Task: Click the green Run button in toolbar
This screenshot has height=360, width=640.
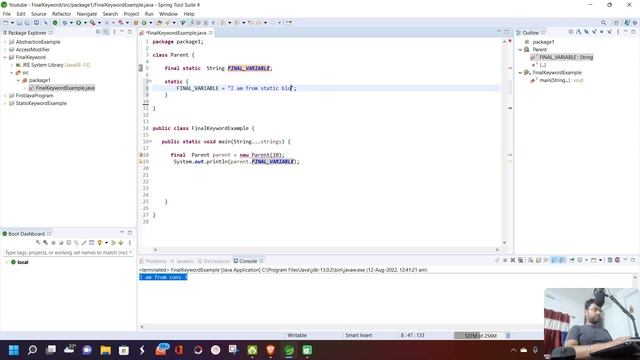Action: pyautogui.click(x=78, y=23)
